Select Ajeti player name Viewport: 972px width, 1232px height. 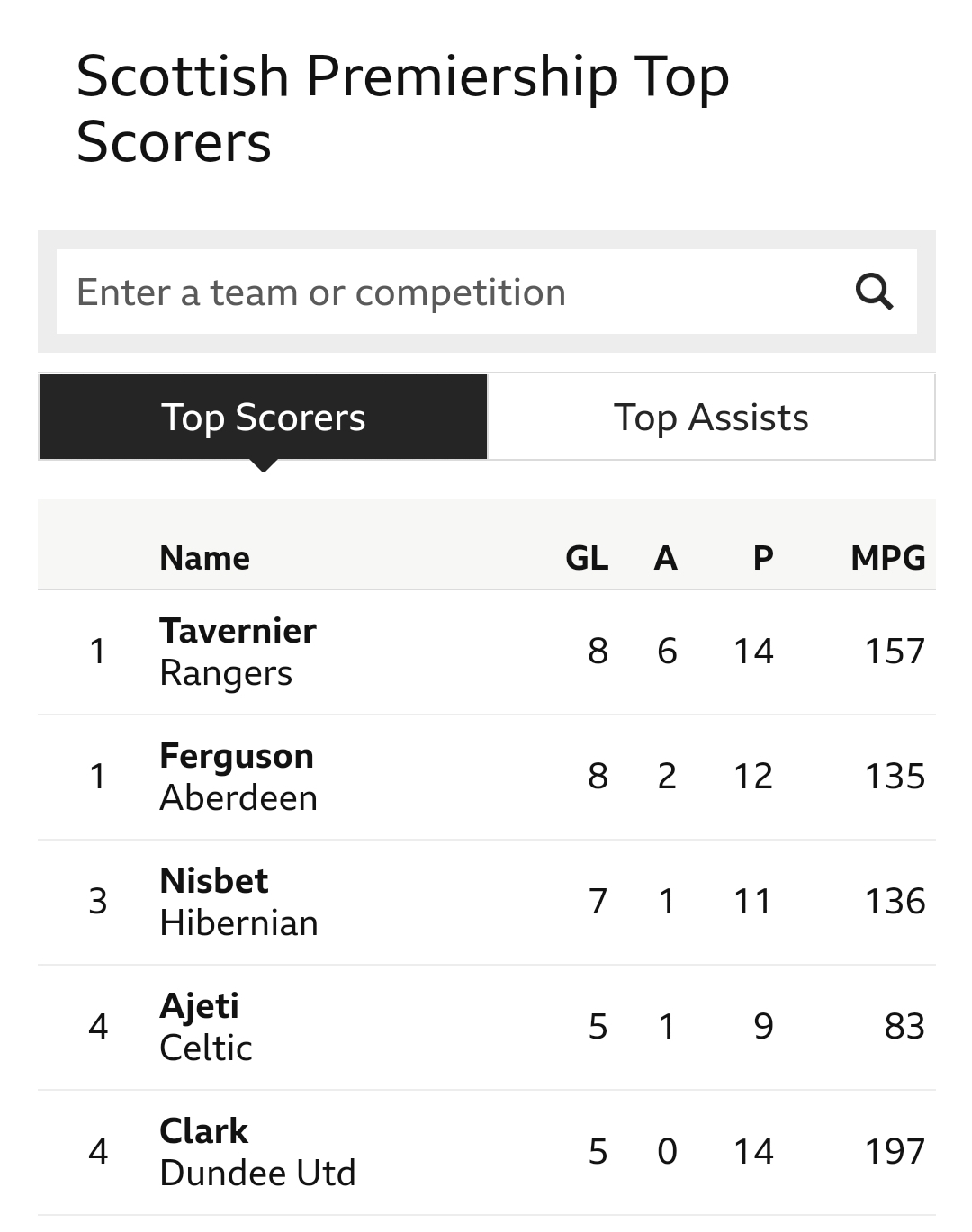point(200,1007)
